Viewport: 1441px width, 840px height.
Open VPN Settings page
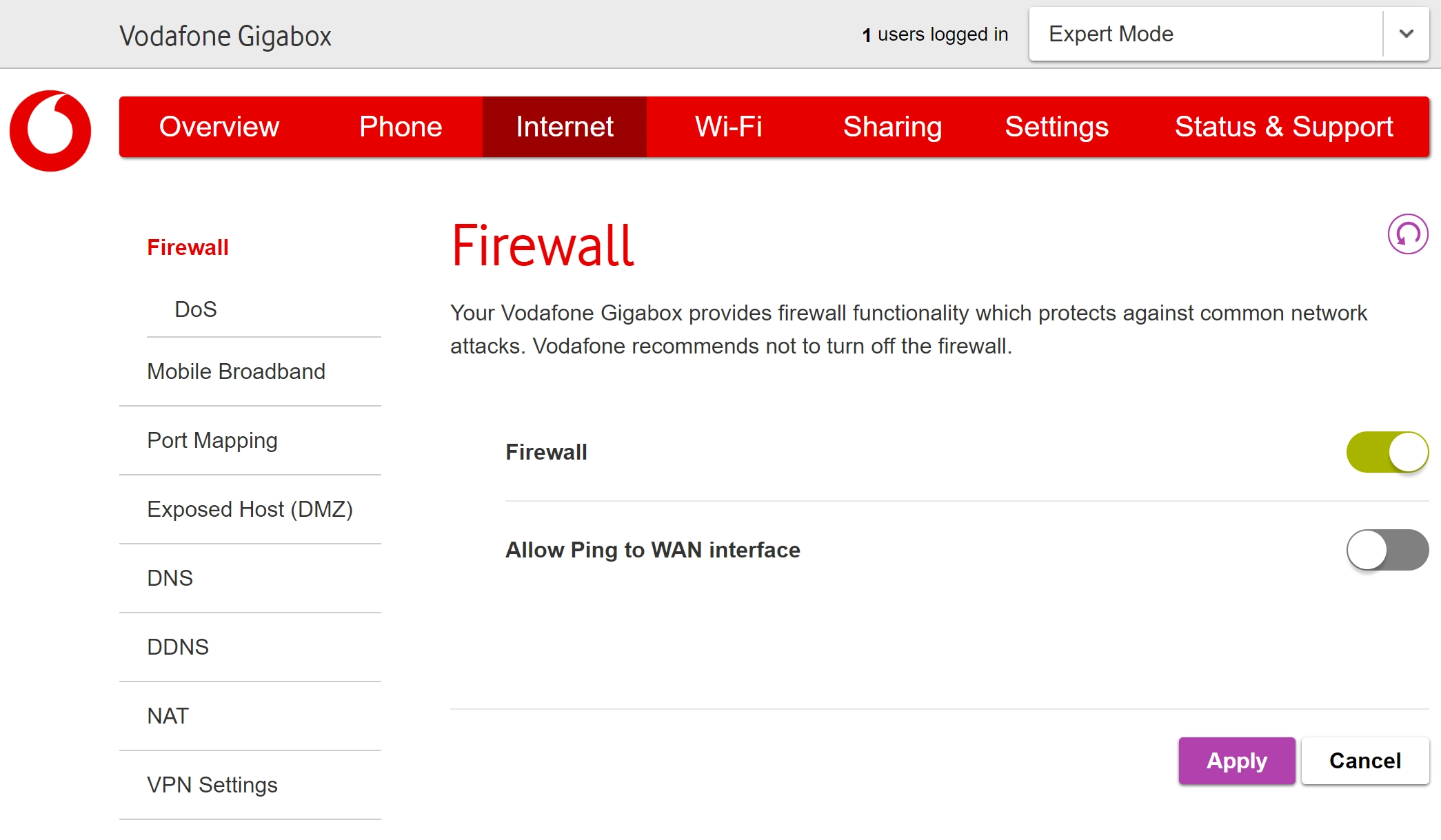pyautogui.click(x=212, y=785)
